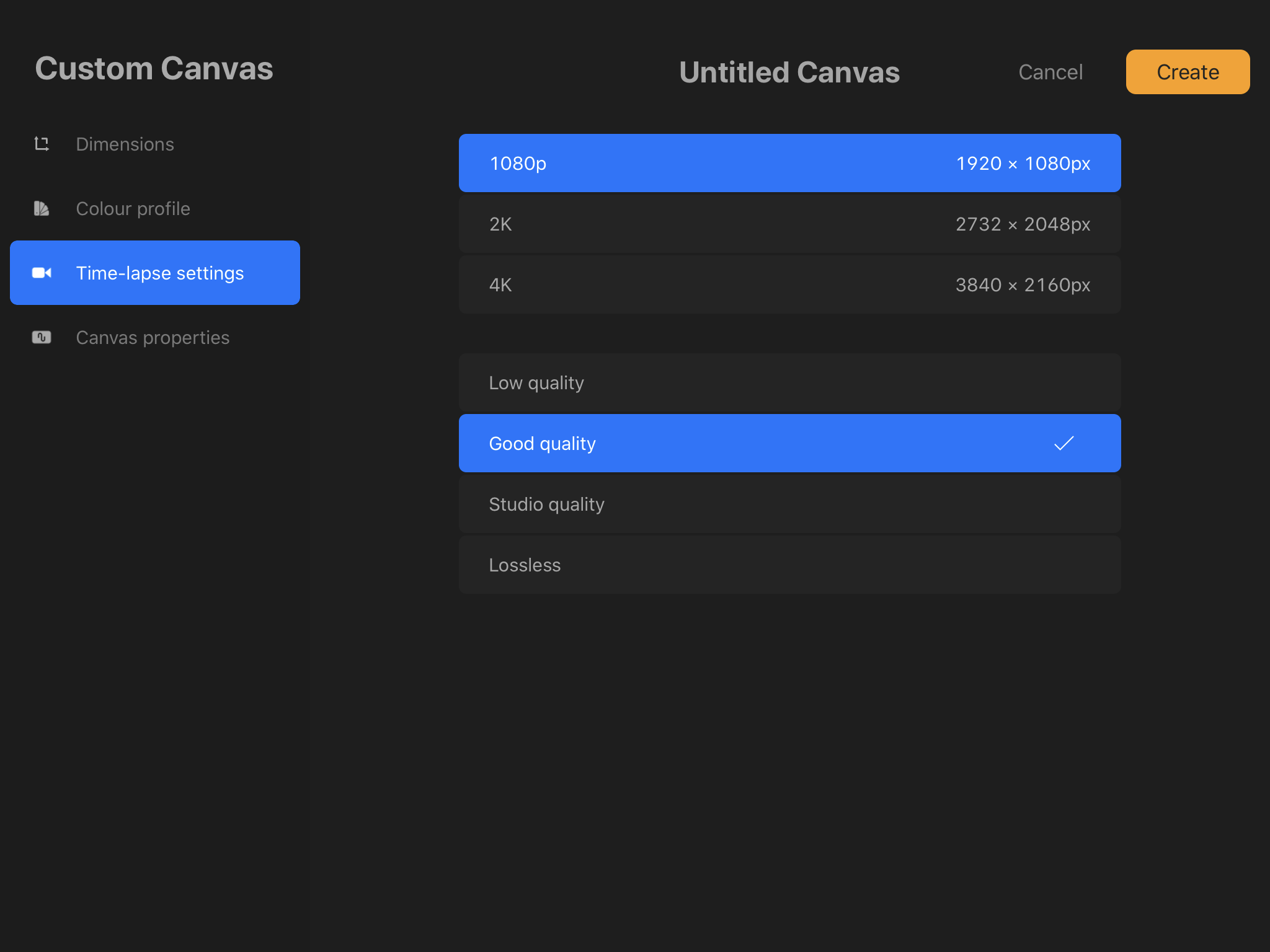Cancel the custom canvas creation

[x=1050, y=72]
